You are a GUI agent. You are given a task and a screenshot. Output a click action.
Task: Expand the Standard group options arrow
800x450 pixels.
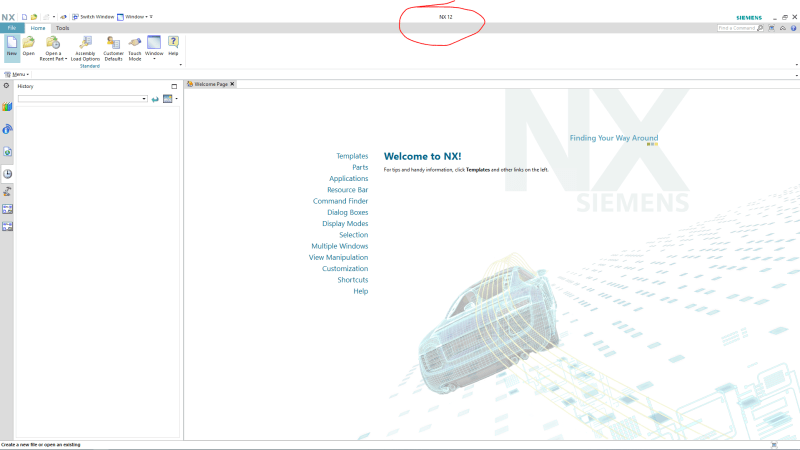click(181, 65)
